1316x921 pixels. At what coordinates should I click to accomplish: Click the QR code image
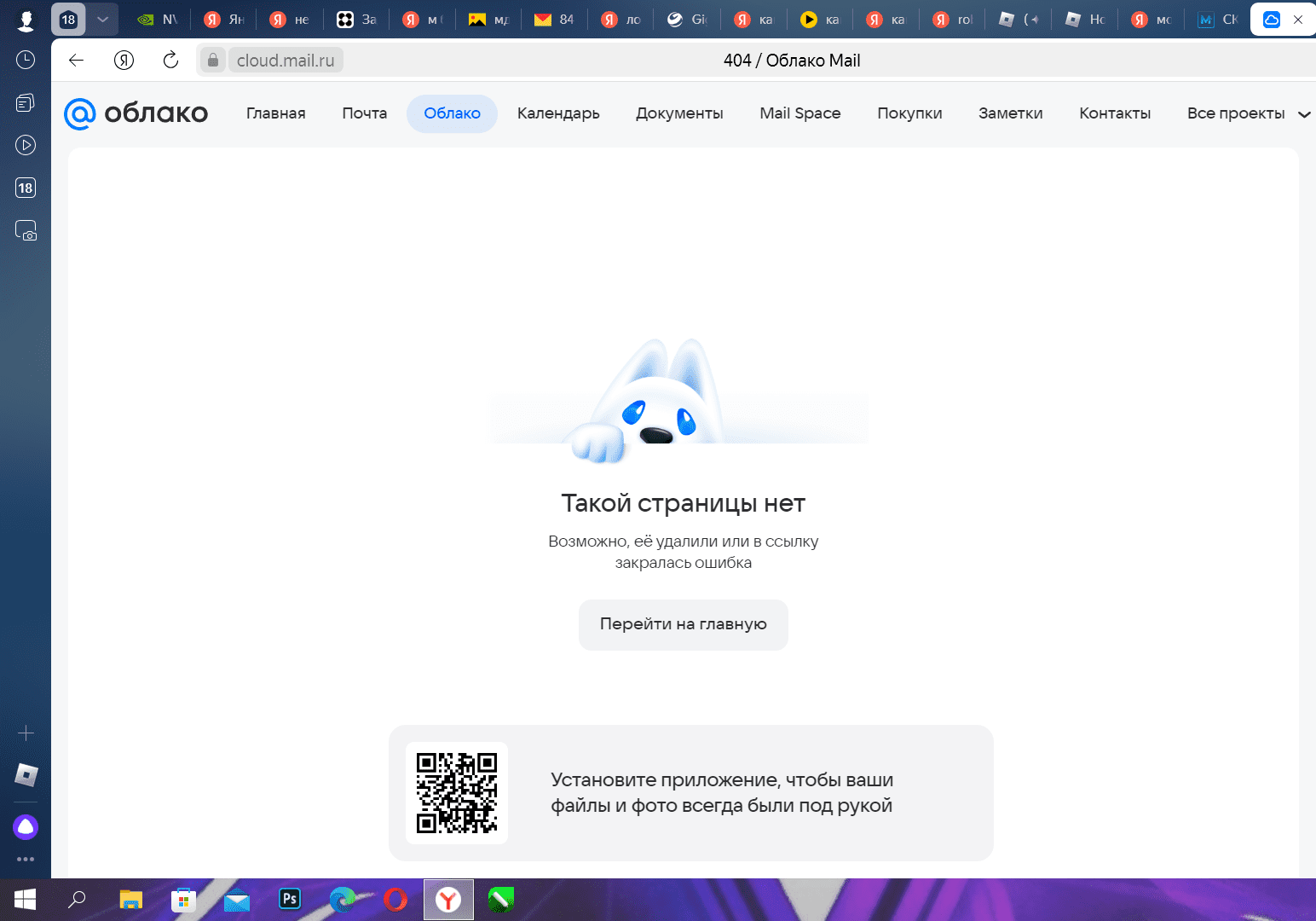[457, 793]
